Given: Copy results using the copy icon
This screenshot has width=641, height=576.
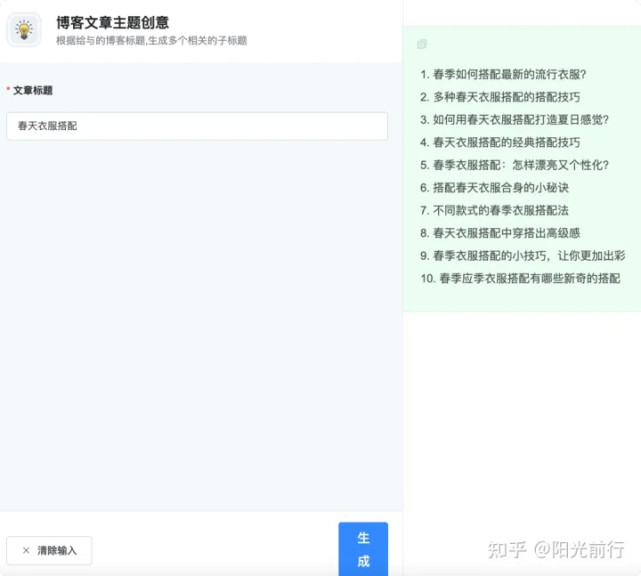Looking at the screenshot, I should click(x=422, y=44).
